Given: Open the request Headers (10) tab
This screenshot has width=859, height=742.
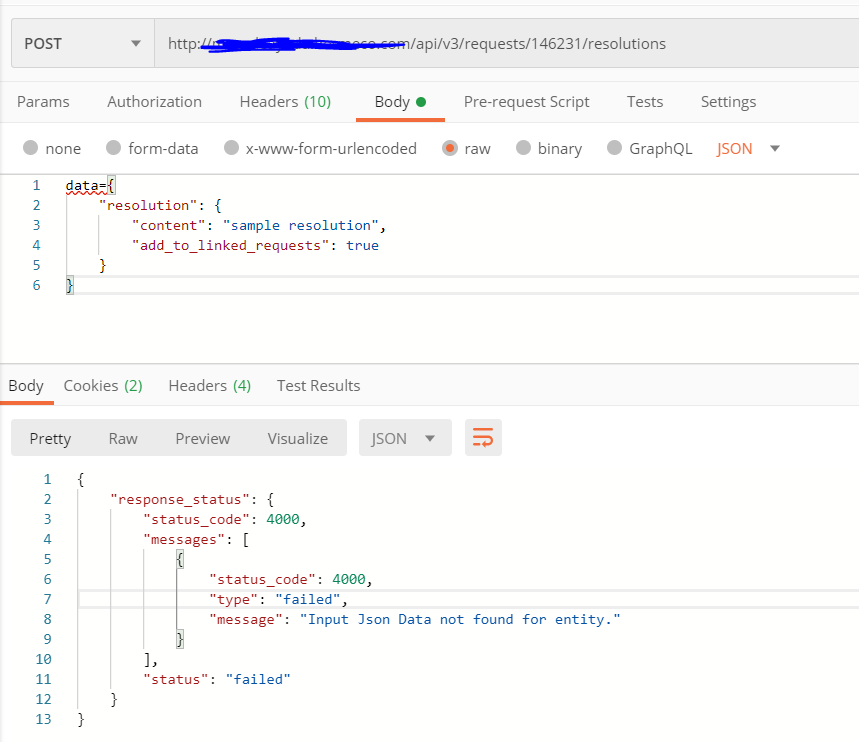Looking at the screenshot, I should pyautogui.click(x=285, y=102).
